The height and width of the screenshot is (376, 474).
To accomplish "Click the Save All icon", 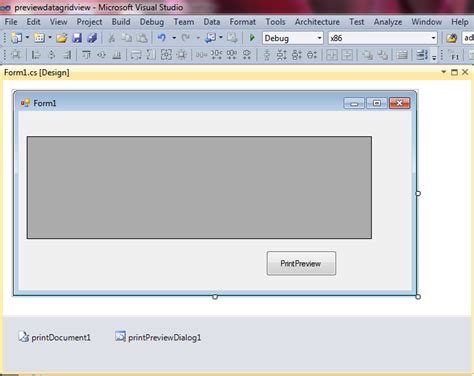I will (x=92, y=38).
